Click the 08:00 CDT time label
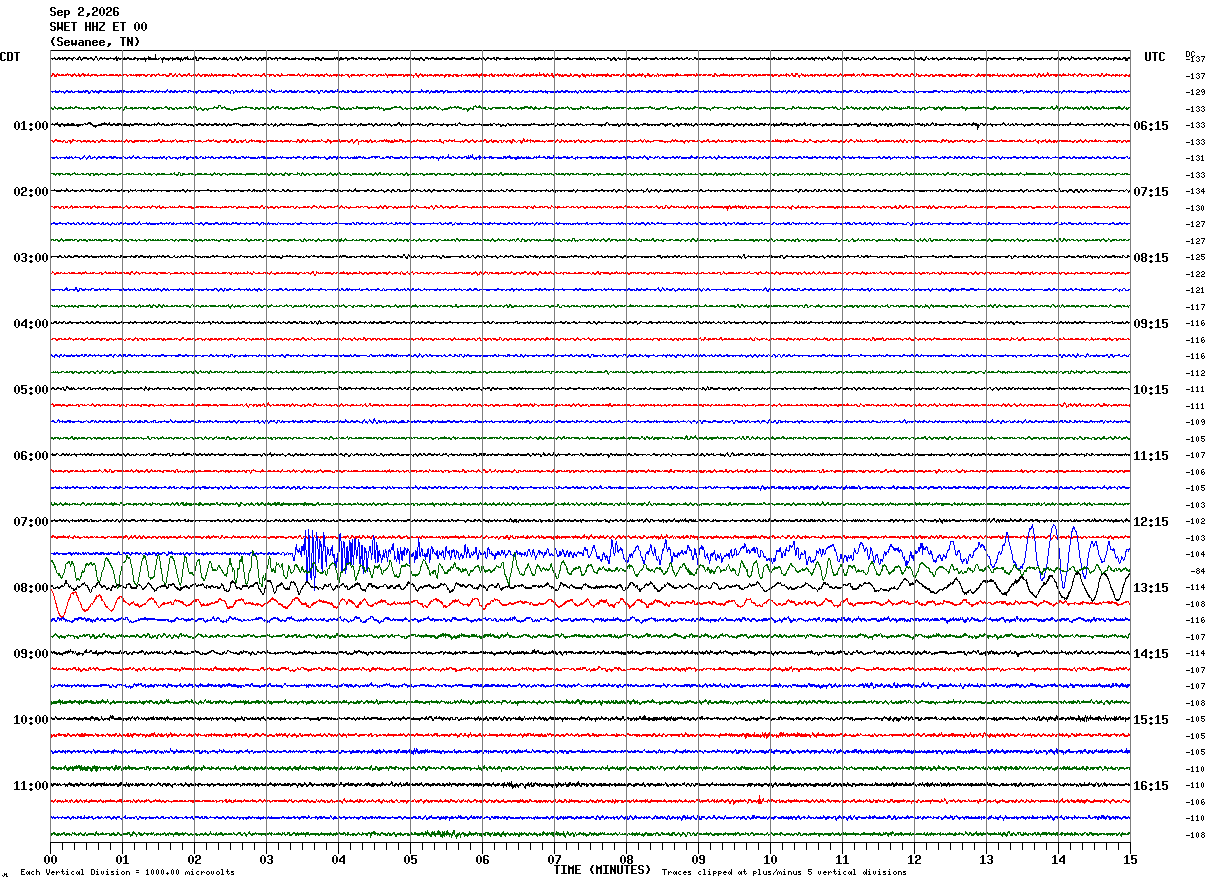 pyautogui.click(x=31, y=588)
